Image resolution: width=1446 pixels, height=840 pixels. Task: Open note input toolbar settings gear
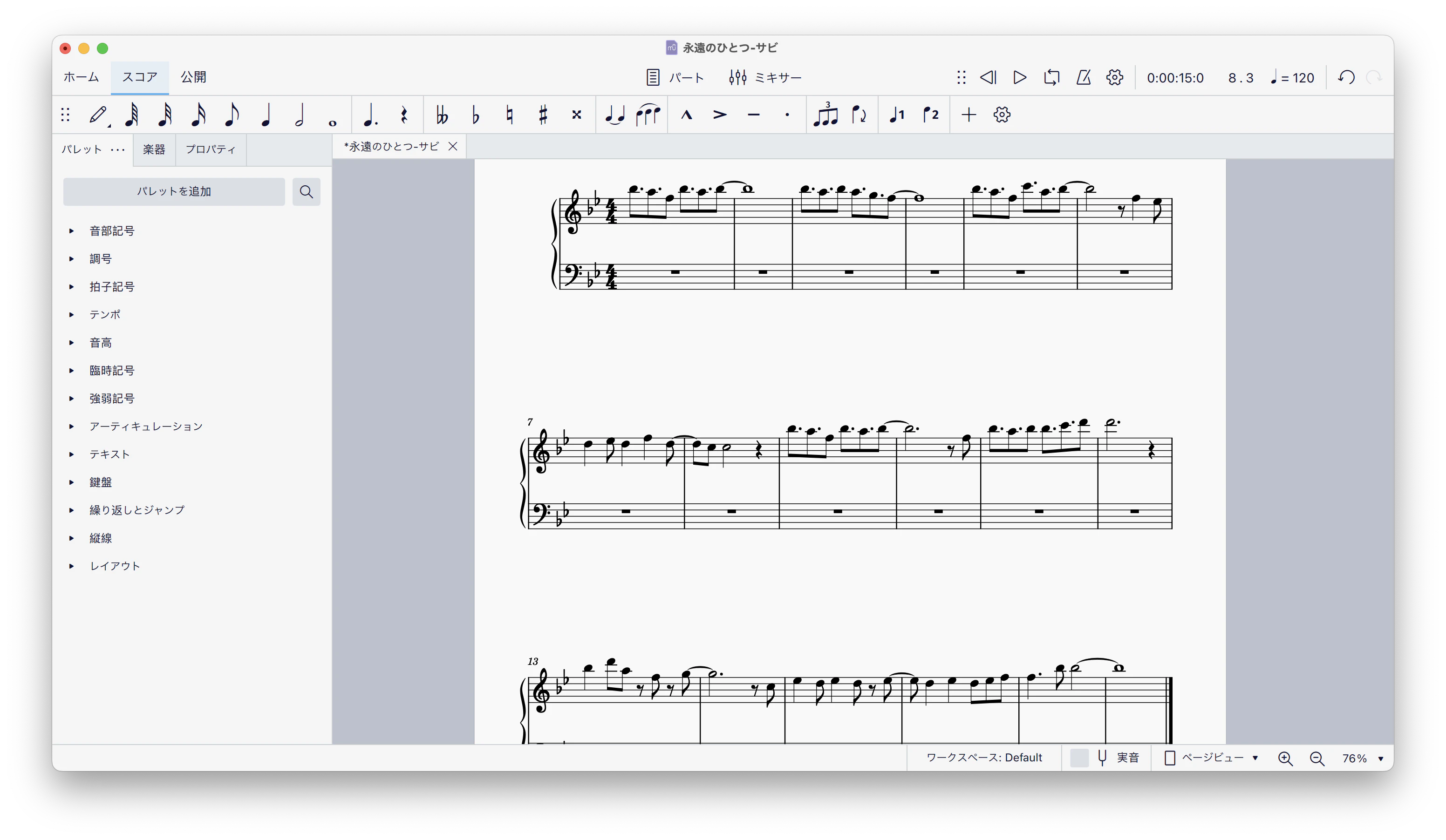point(1002,115)
